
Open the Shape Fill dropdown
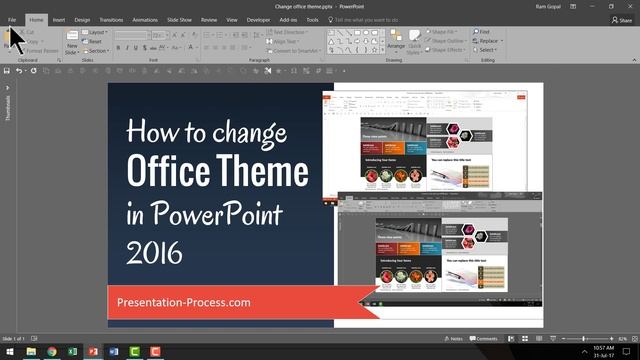(x=441, y=32)
